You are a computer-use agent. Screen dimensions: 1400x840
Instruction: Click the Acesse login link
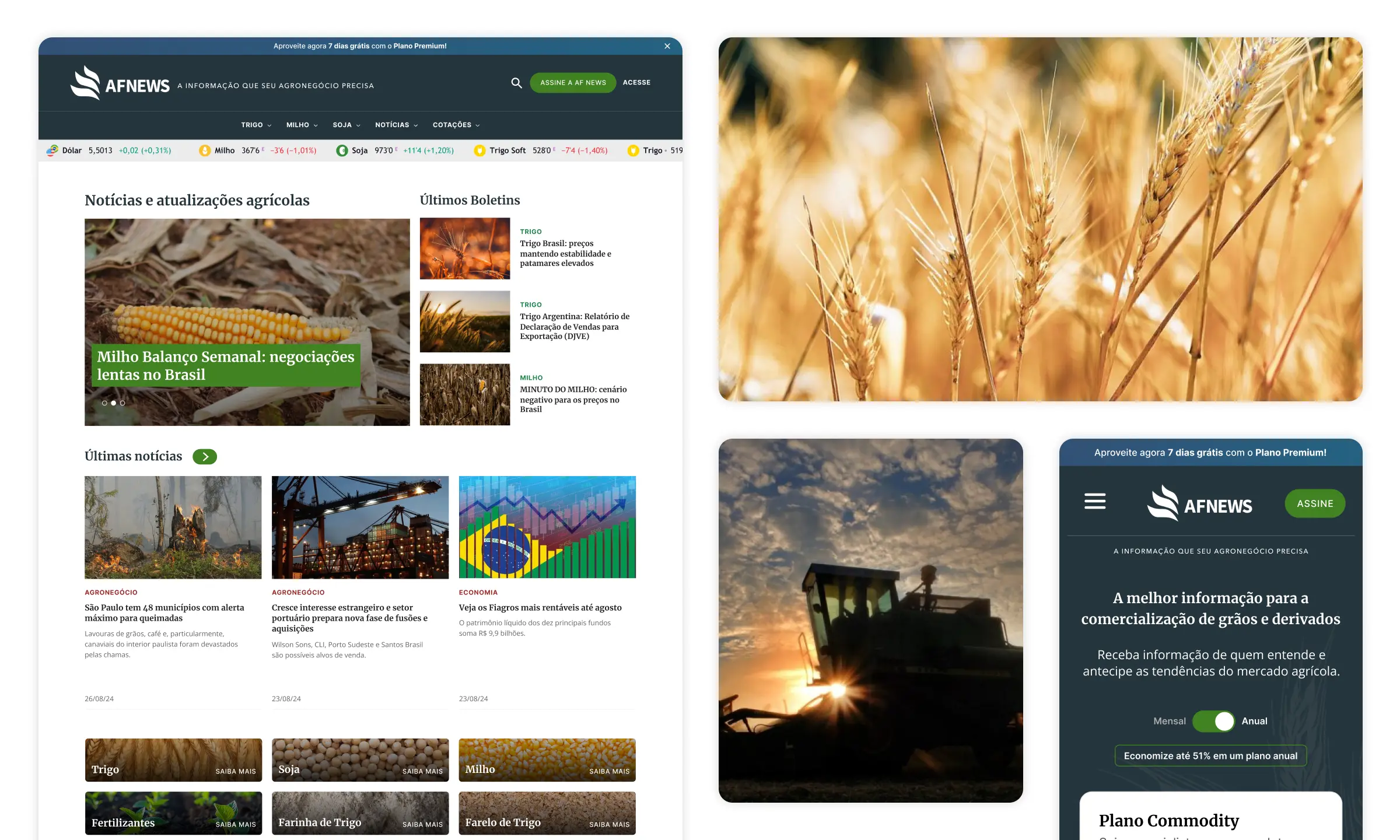click(636, 83)
